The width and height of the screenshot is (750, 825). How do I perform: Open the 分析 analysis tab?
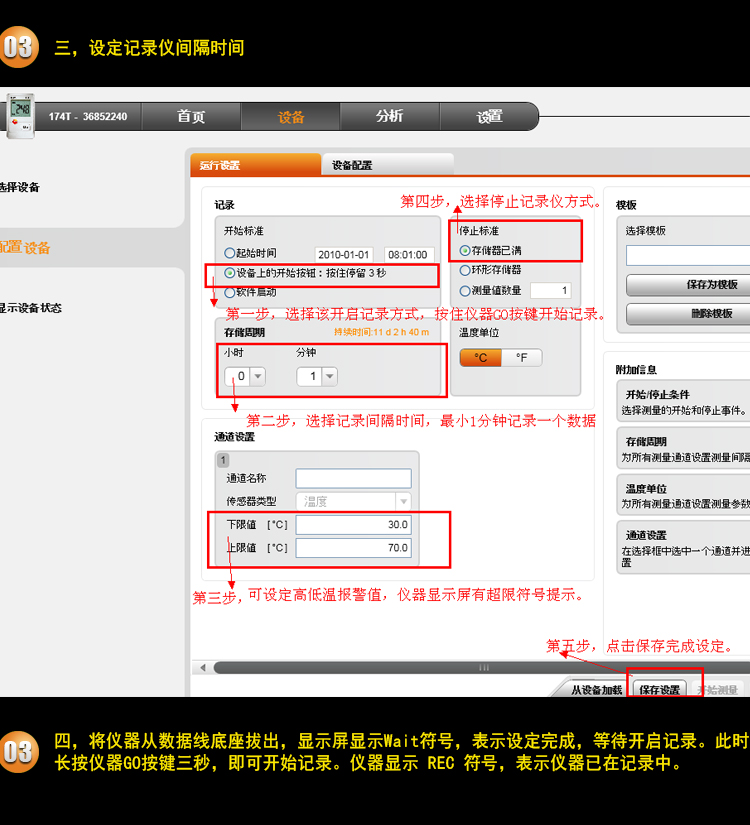[x=389, y=117]
